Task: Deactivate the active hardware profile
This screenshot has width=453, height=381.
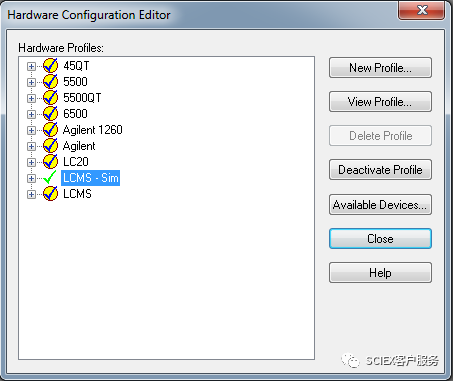Action: tap(380, 170)
